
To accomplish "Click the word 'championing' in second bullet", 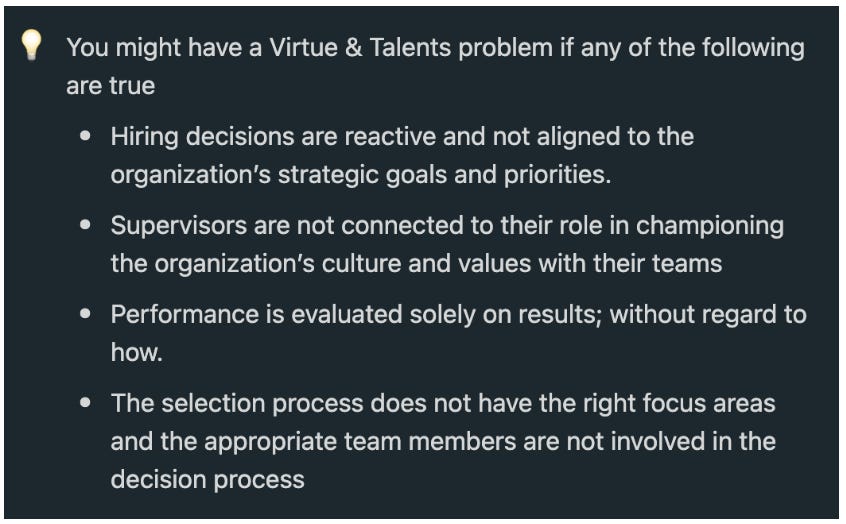I will click(709, 226).
